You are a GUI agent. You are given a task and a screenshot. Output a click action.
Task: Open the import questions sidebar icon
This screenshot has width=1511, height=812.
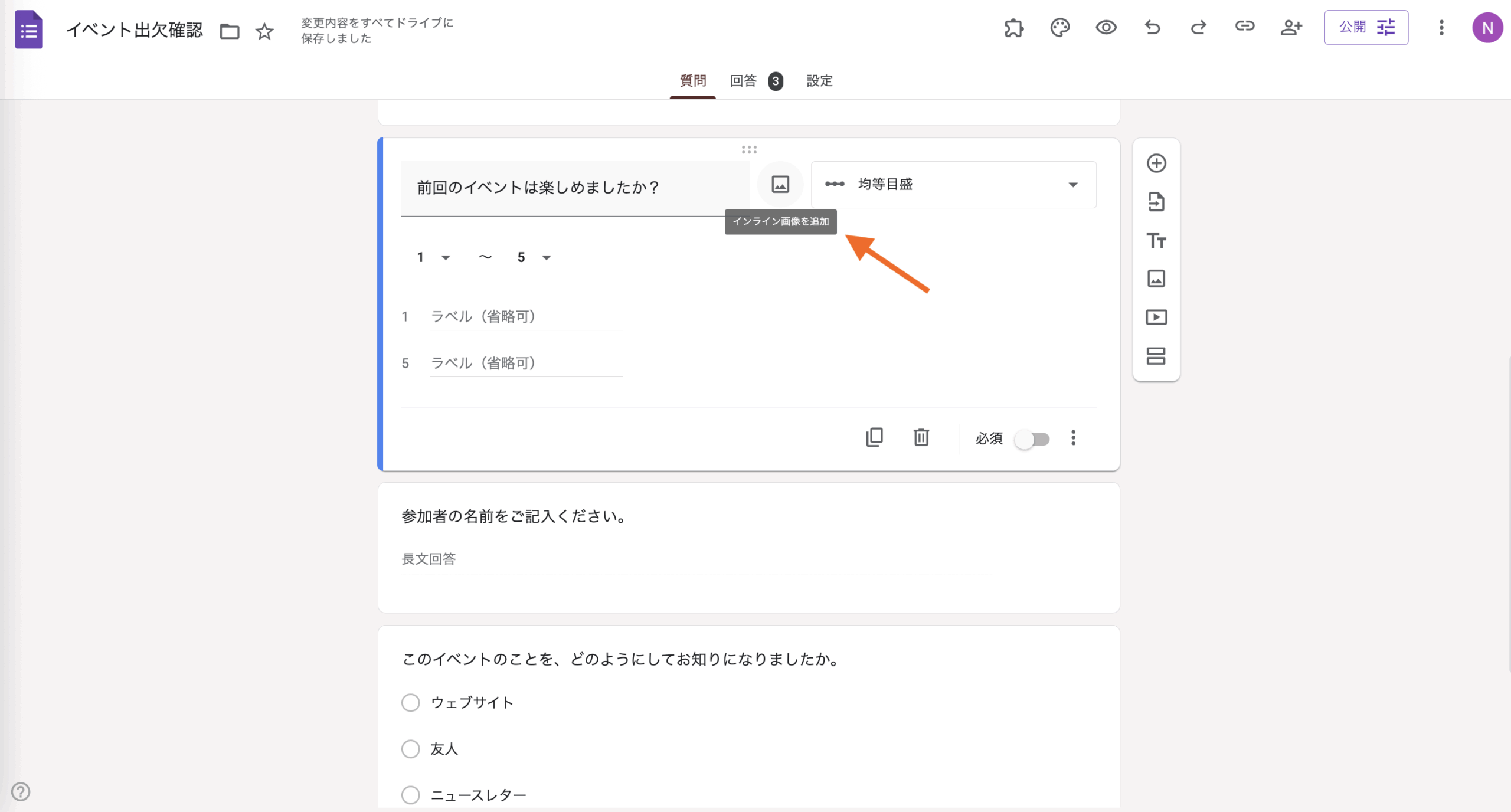point(1156,202)
